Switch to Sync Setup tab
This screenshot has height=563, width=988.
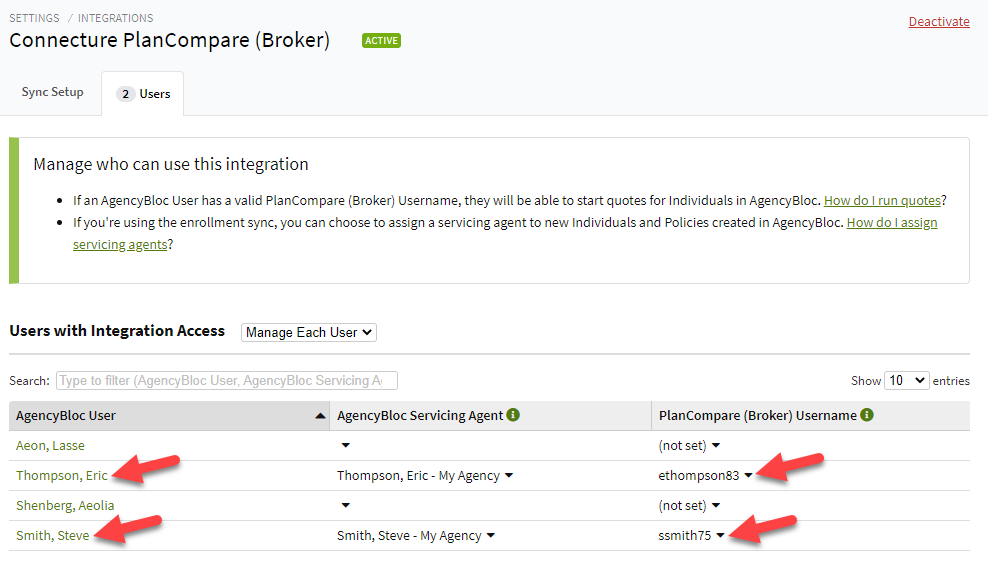[52, 92]
